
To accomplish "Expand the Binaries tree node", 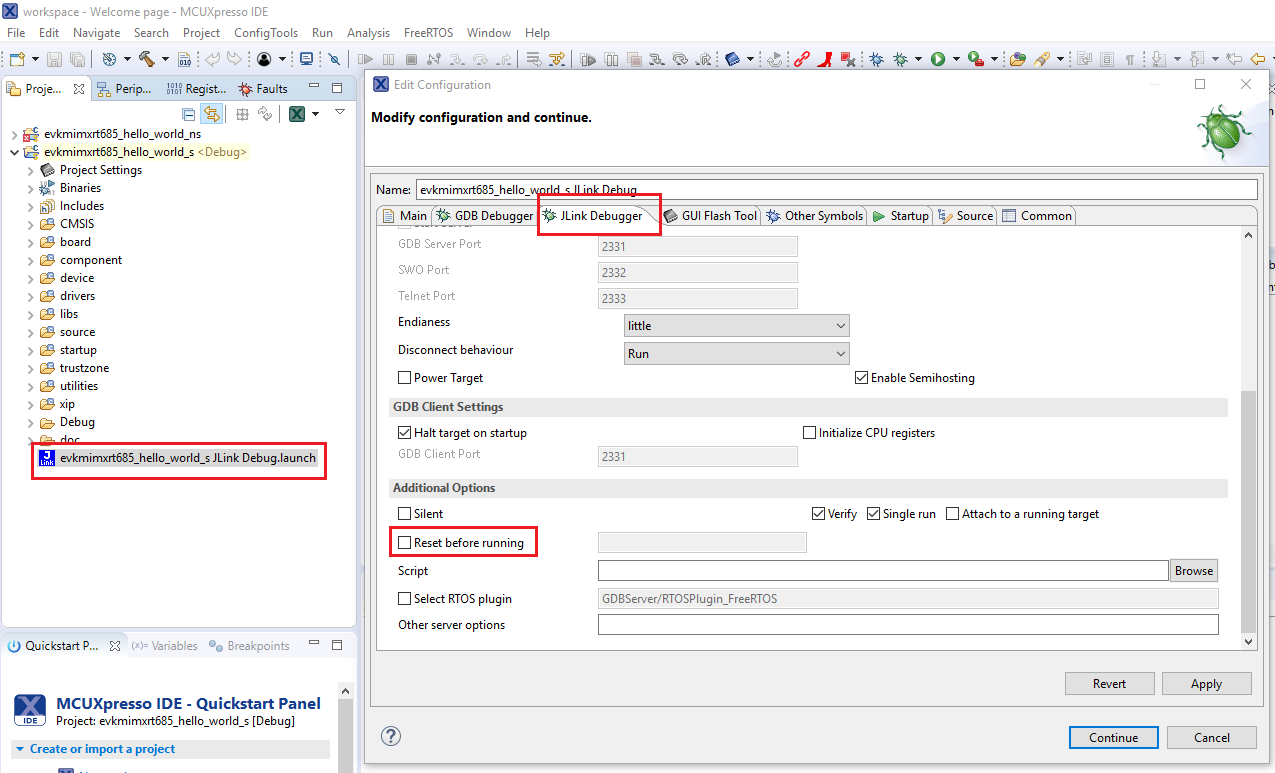I will pyautogui.click(x=30, y=188).
